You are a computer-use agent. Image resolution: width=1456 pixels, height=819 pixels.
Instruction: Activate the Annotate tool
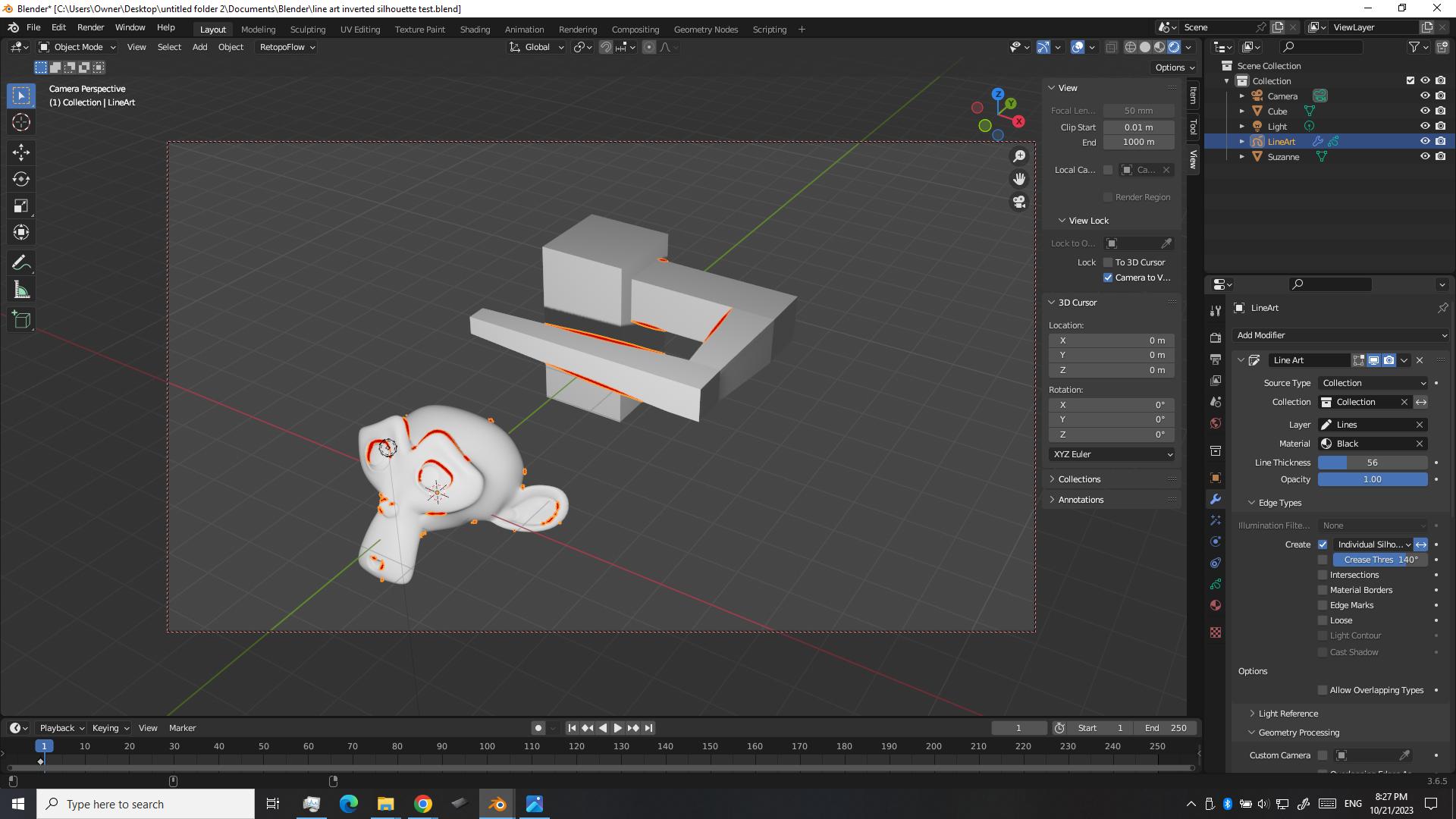pyautogui.click(x=21, y=262)
